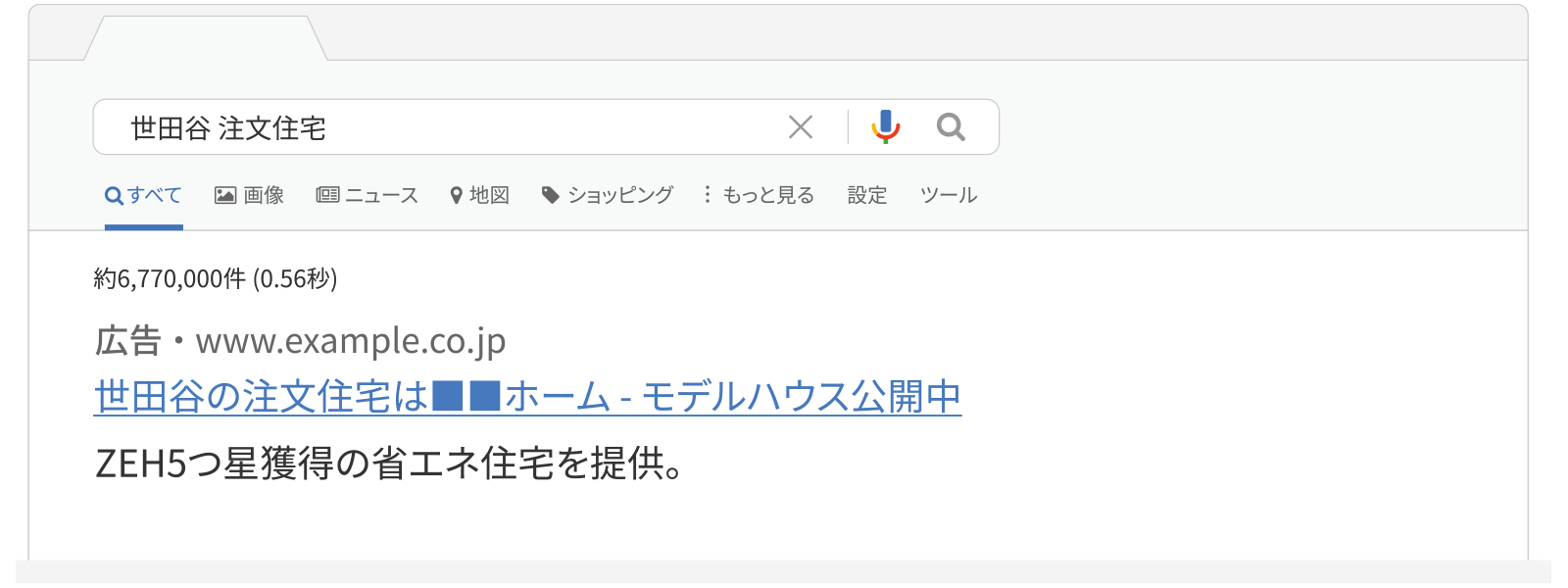The width and height of the screenshot is (1568, 588).
Task: Click the microphone voice search icon
Action: click(885, 126)
